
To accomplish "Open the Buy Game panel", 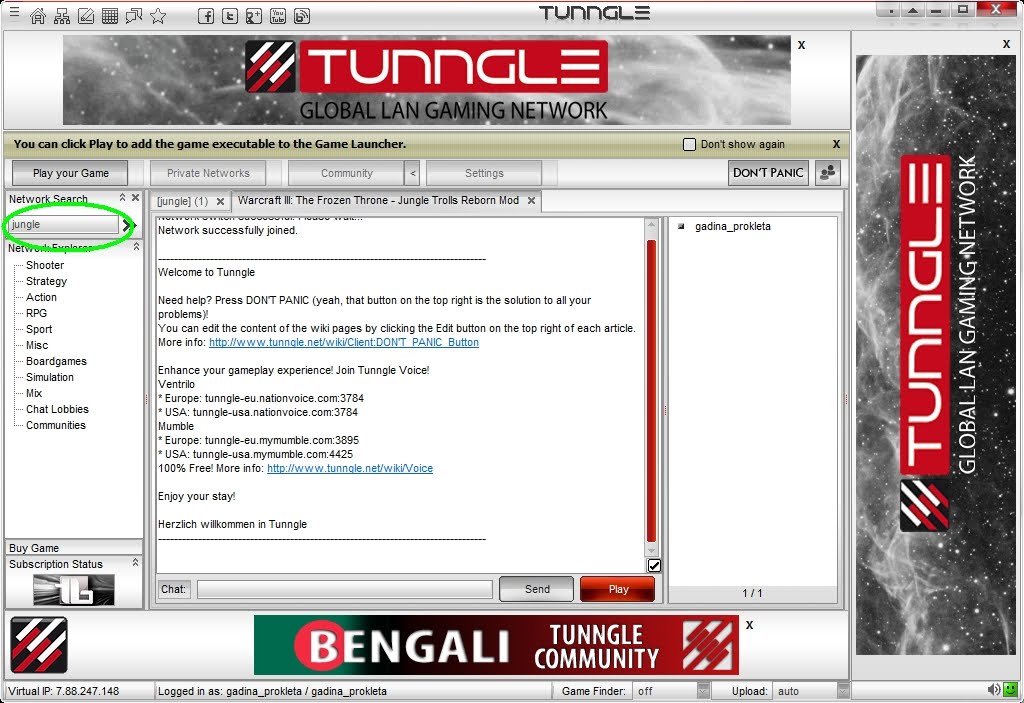I will tap(74, 548).
